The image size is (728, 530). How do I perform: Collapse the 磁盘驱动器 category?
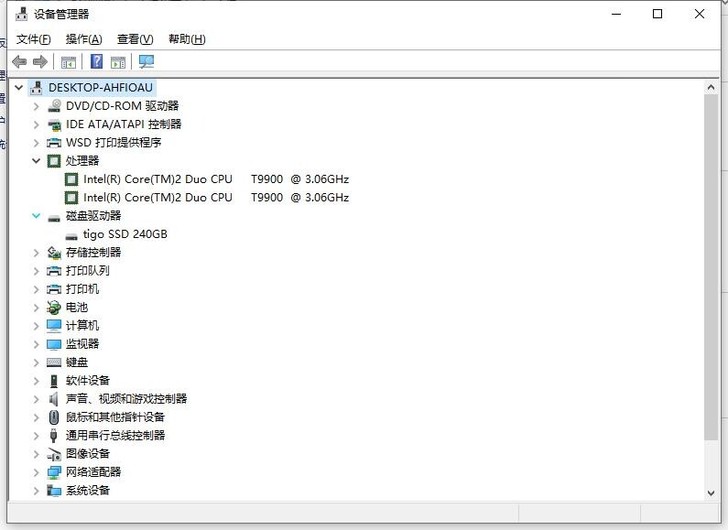pos(36,216)
